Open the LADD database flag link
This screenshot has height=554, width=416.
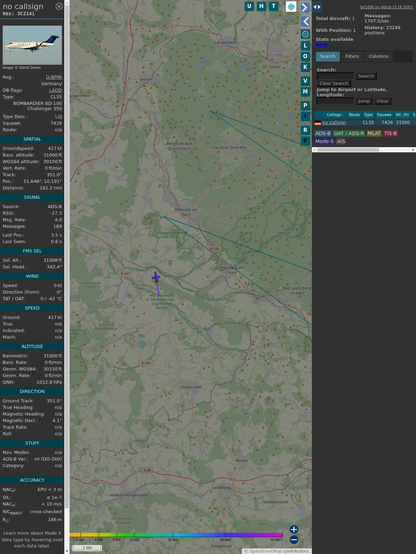click(x=55, y=90)
